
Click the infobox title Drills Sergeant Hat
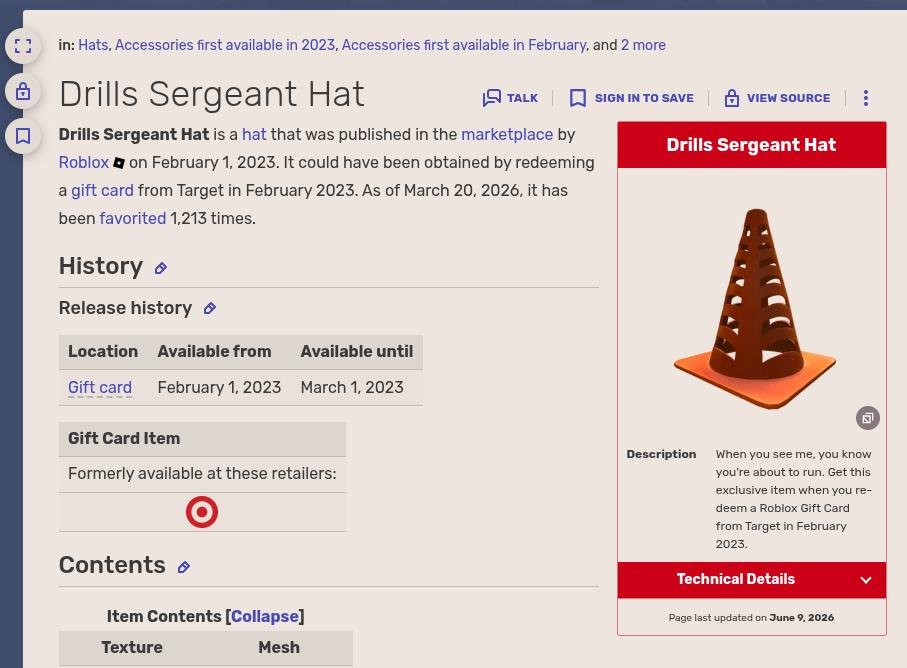click(751, 145)
